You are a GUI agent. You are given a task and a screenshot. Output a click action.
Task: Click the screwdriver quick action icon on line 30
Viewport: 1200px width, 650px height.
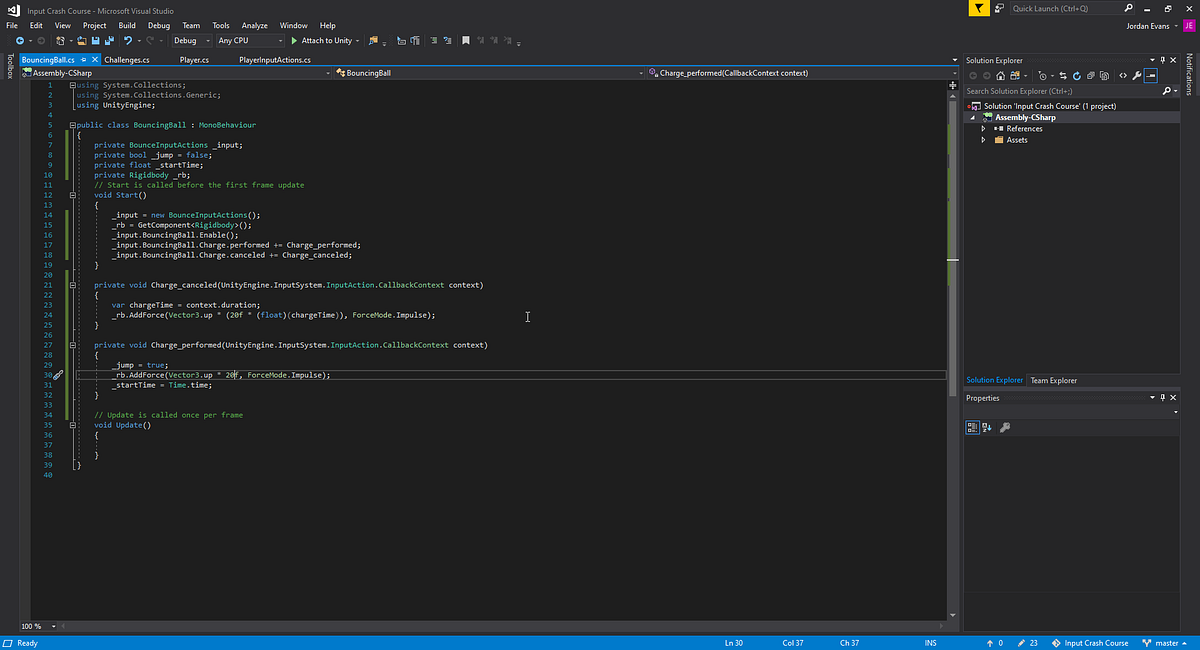[x=58, y=375]
